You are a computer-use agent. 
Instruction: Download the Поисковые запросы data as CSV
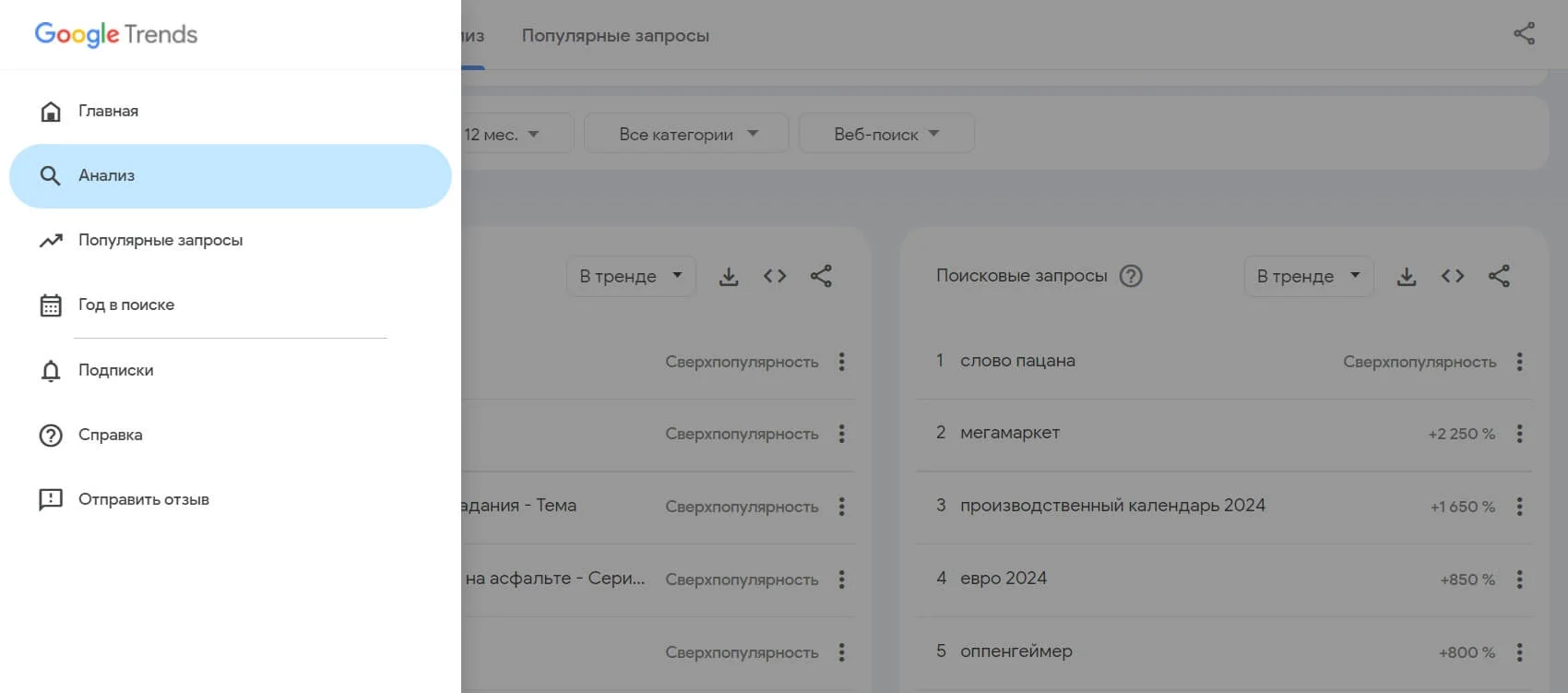1407,276
